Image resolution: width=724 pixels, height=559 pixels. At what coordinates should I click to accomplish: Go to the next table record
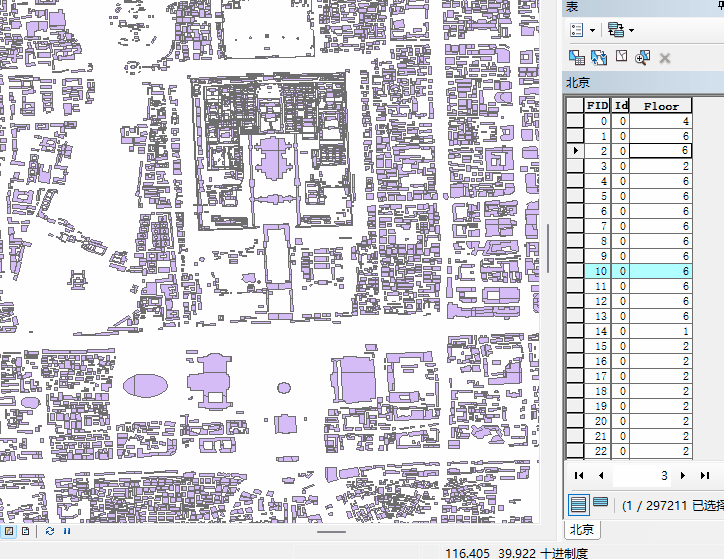coord(683,475)
